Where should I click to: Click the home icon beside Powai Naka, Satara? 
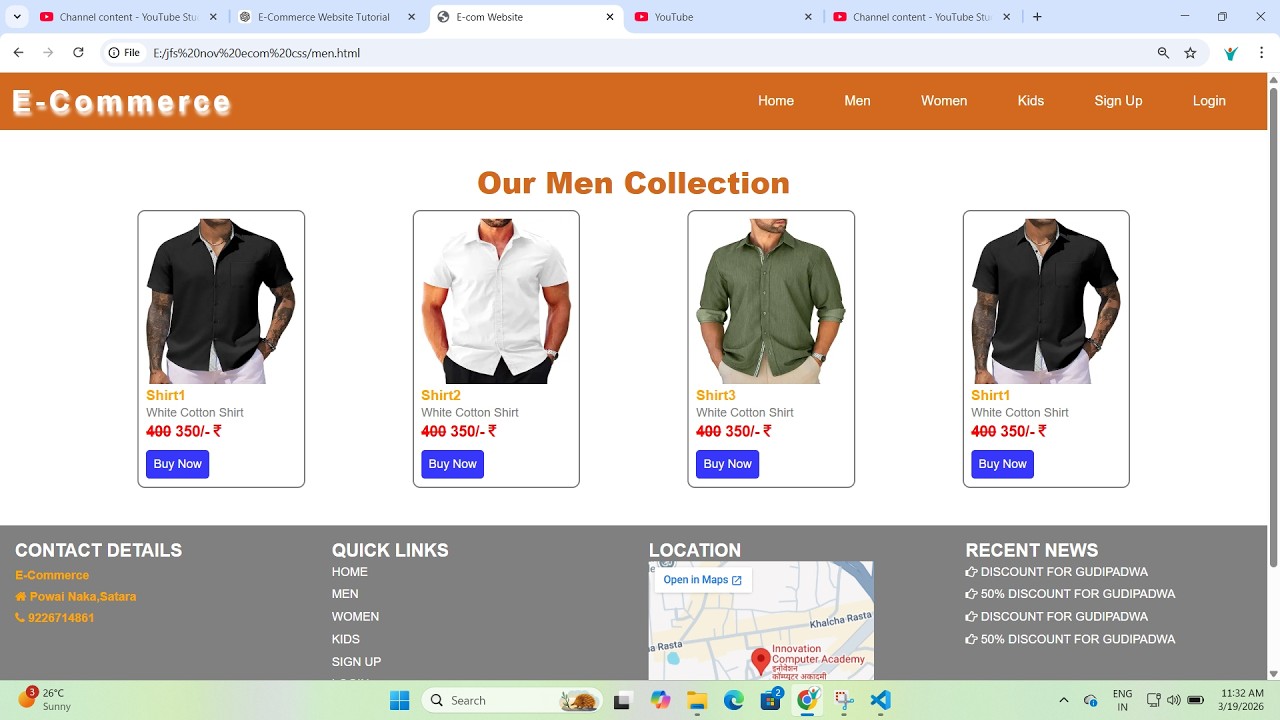(x=20, y=597)
